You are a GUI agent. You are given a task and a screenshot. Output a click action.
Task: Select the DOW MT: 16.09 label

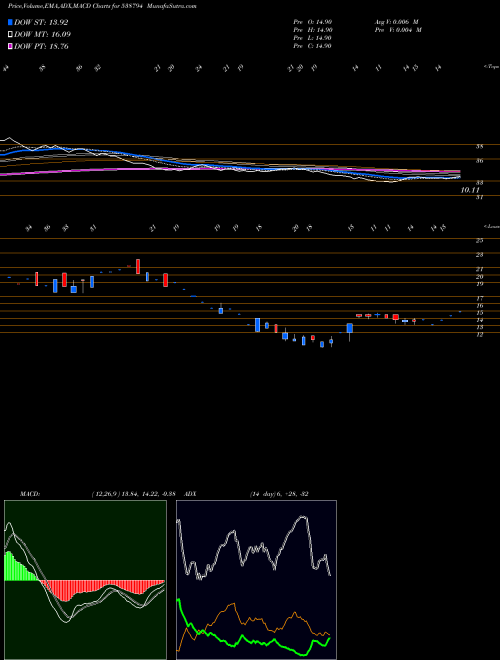[x=43, y=35]
